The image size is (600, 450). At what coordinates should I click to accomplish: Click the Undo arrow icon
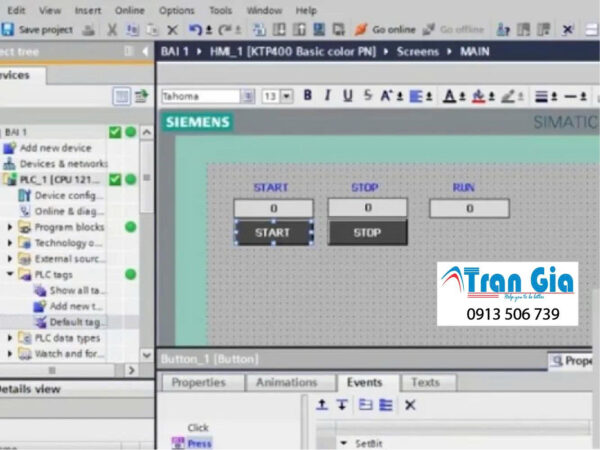pos(195,30)
